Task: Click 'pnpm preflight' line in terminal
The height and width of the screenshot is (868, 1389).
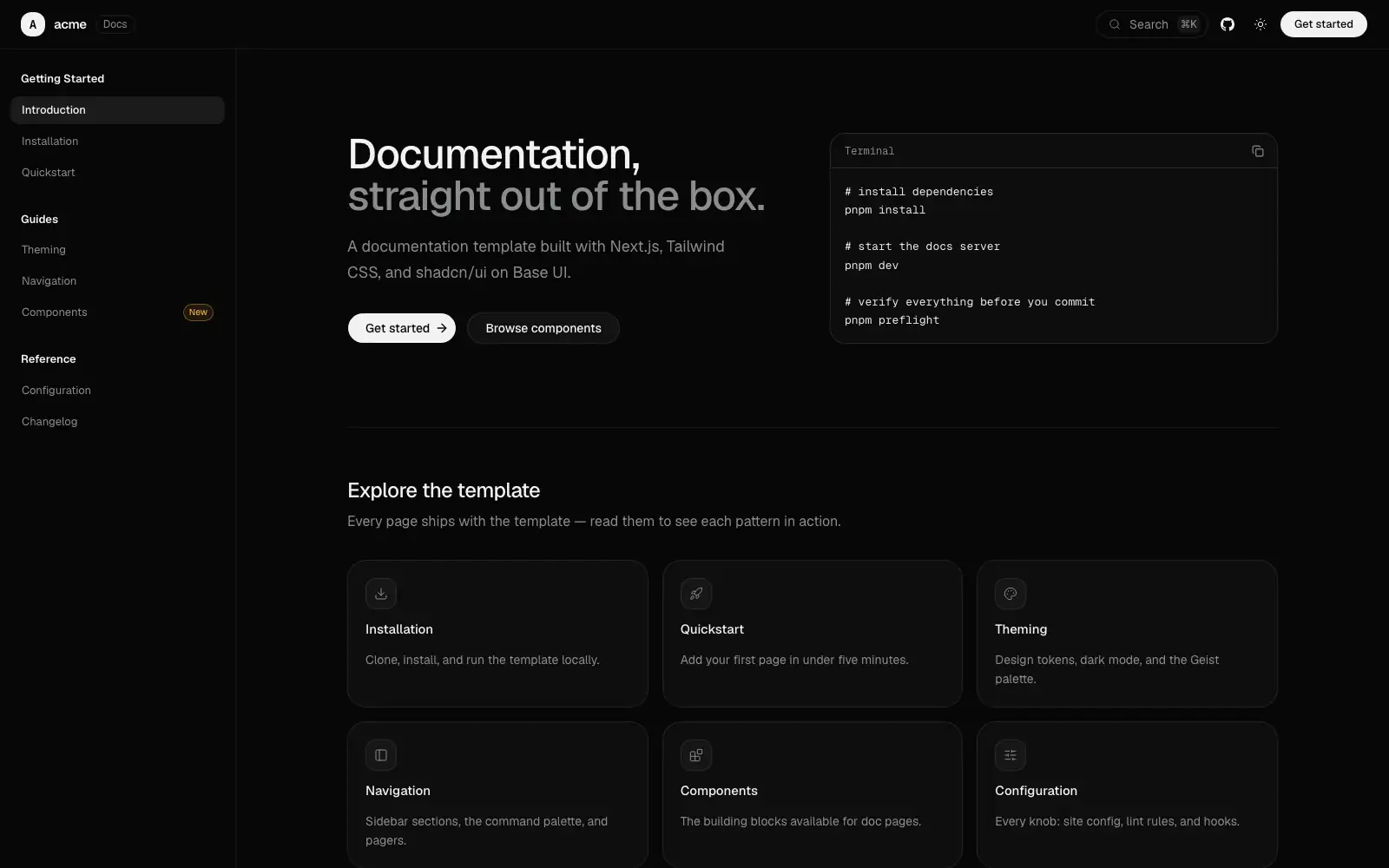Action: (x=892, y=320)
